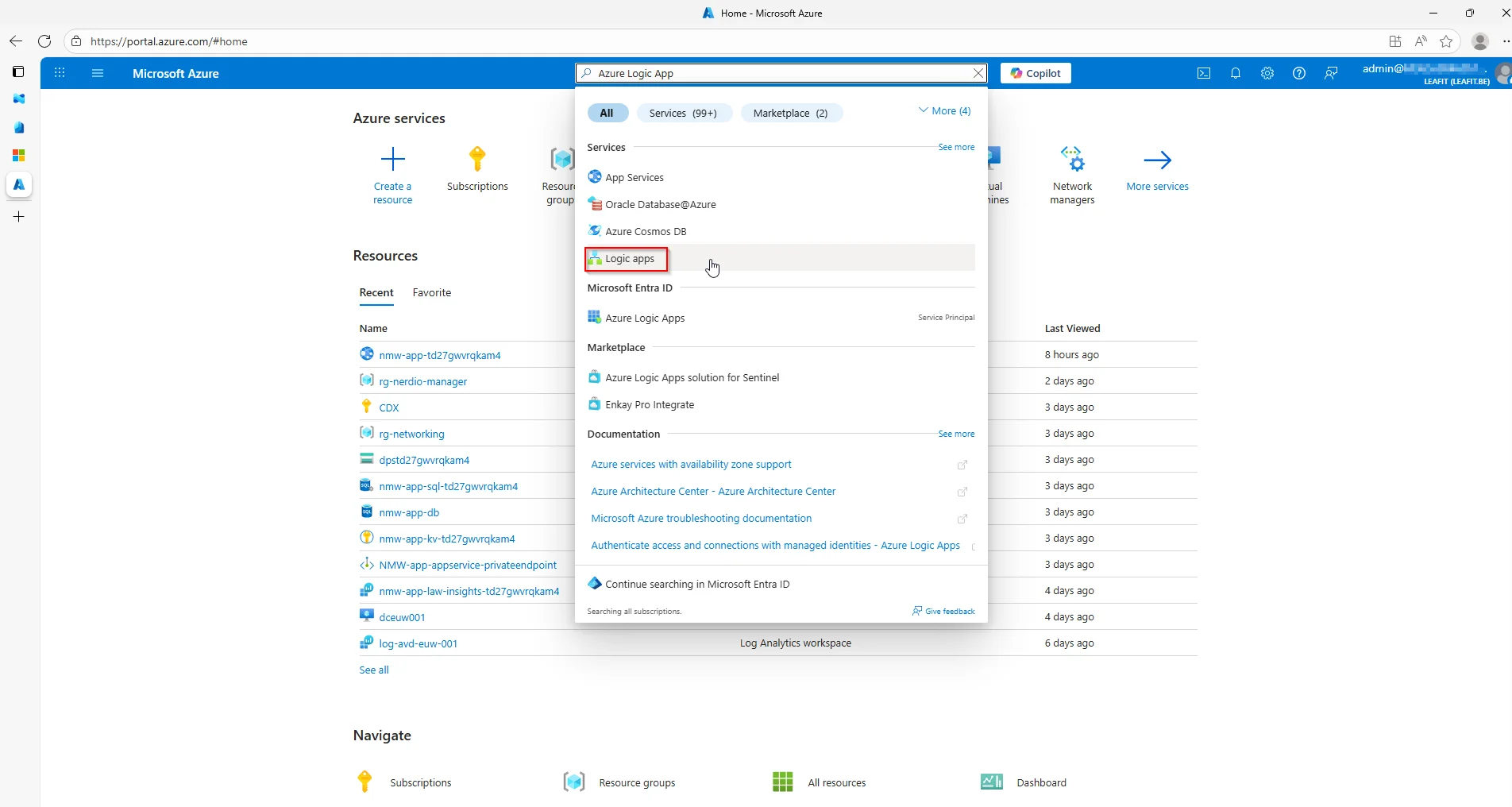Refresh the browser page

[x=44, y=41]
